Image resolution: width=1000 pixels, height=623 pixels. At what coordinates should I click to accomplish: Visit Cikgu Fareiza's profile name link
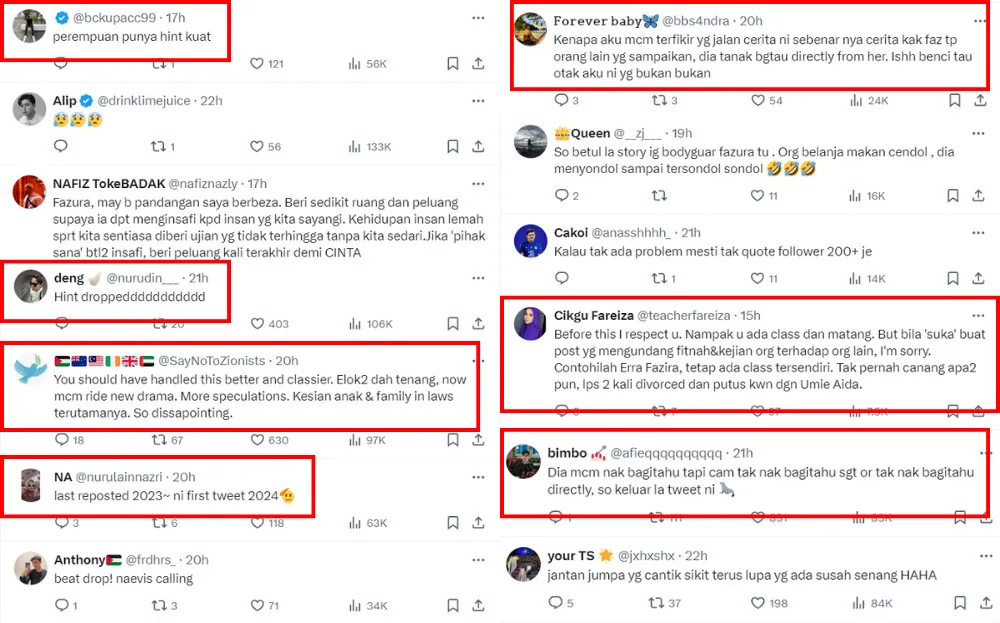[592, 316]
